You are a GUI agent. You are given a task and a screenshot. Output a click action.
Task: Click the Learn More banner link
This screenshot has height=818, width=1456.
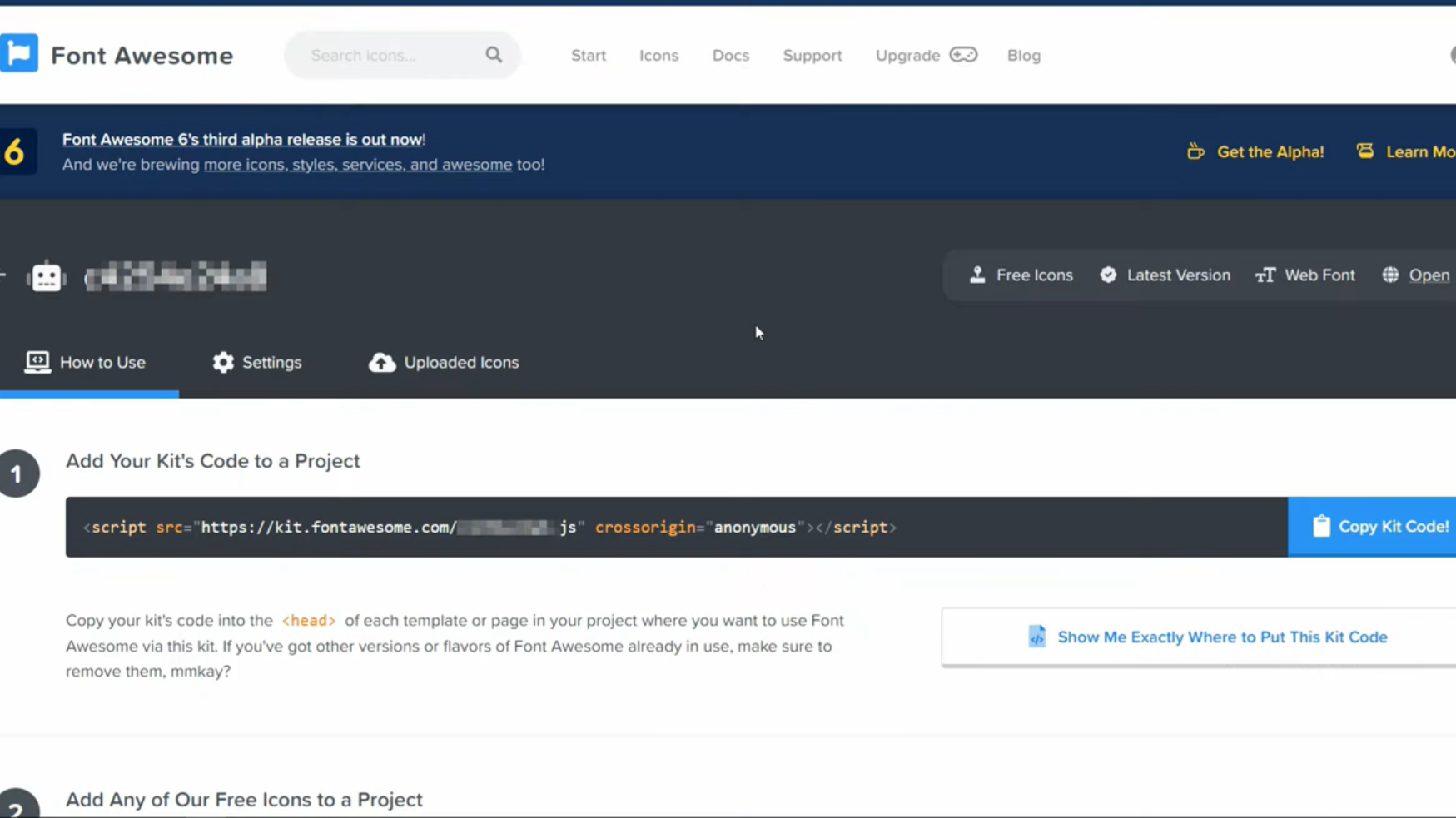click(1420, 151)
